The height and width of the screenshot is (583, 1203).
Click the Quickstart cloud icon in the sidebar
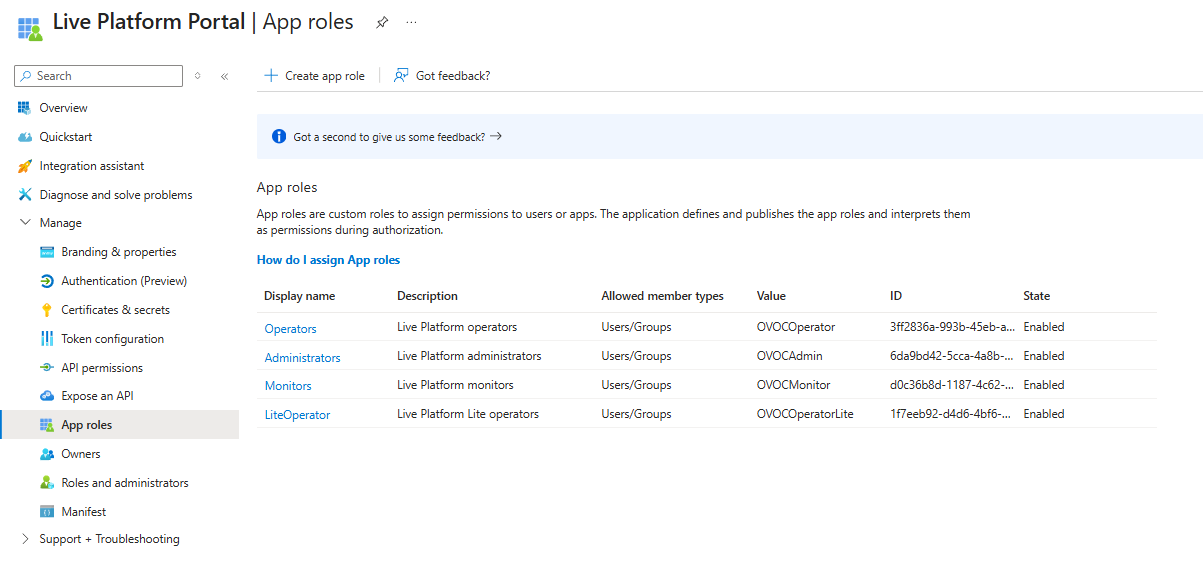tap(25, 137)
